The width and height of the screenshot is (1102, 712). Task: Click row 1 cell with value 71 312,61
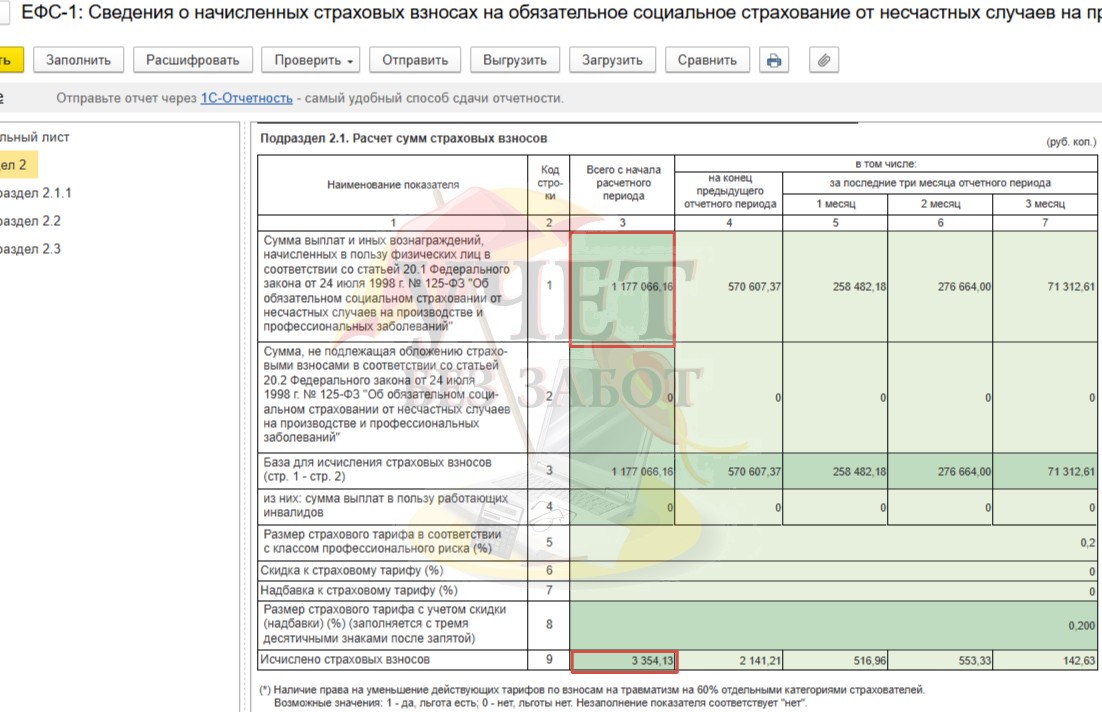(1045, 287)
